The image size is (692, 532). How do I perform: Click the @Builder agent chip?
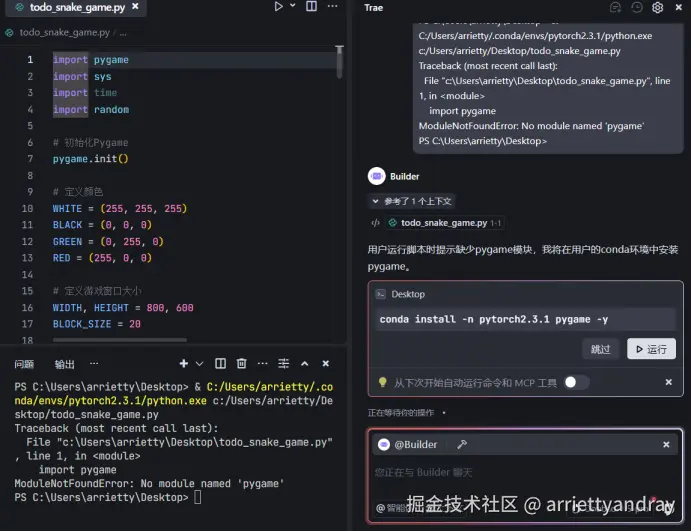(408, 445)
